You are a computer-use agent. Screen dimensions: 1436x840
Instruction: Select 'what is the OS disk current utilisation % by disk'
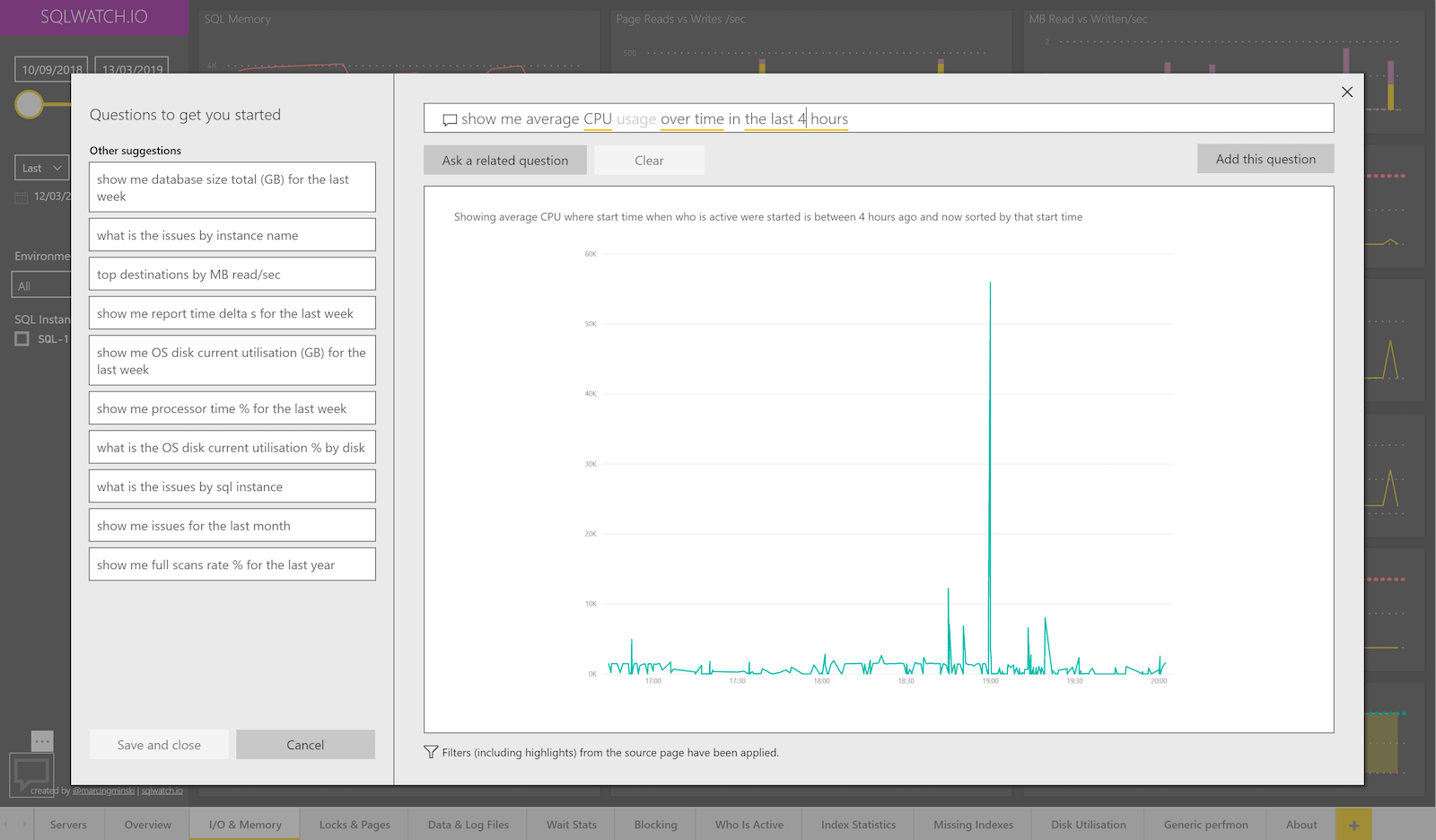[x=232, y=447]
